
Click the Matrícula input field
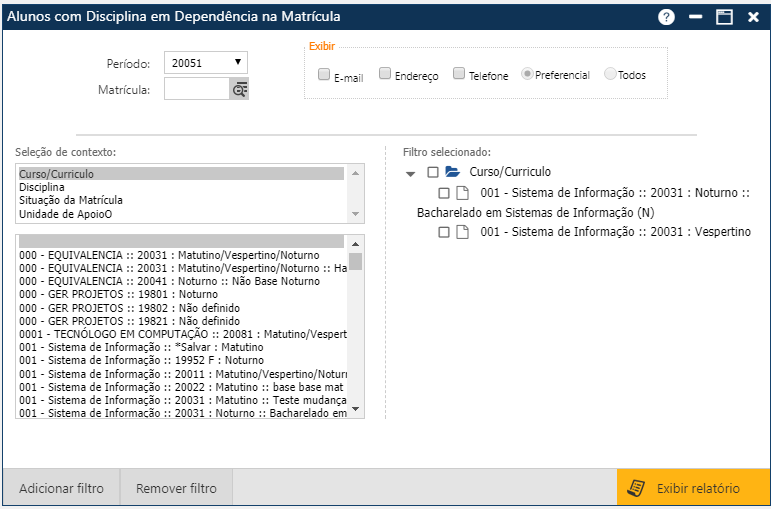point(197,90)
